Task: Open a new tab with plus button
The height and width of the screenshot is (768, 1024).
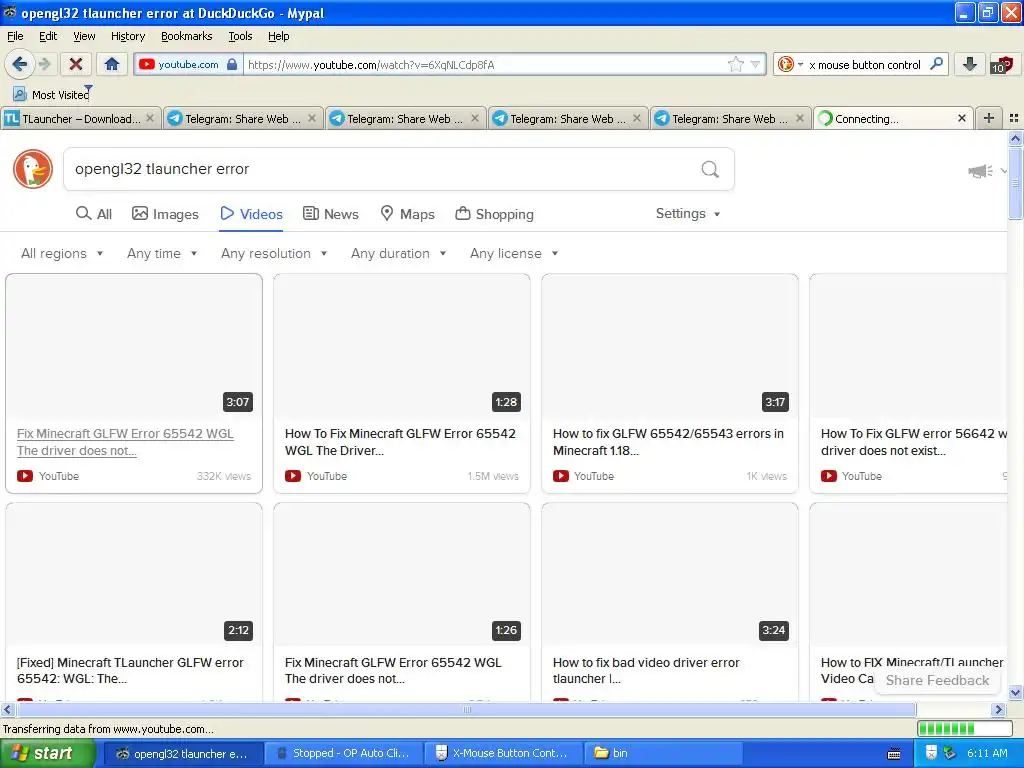Action: click(x=989, y=118)
